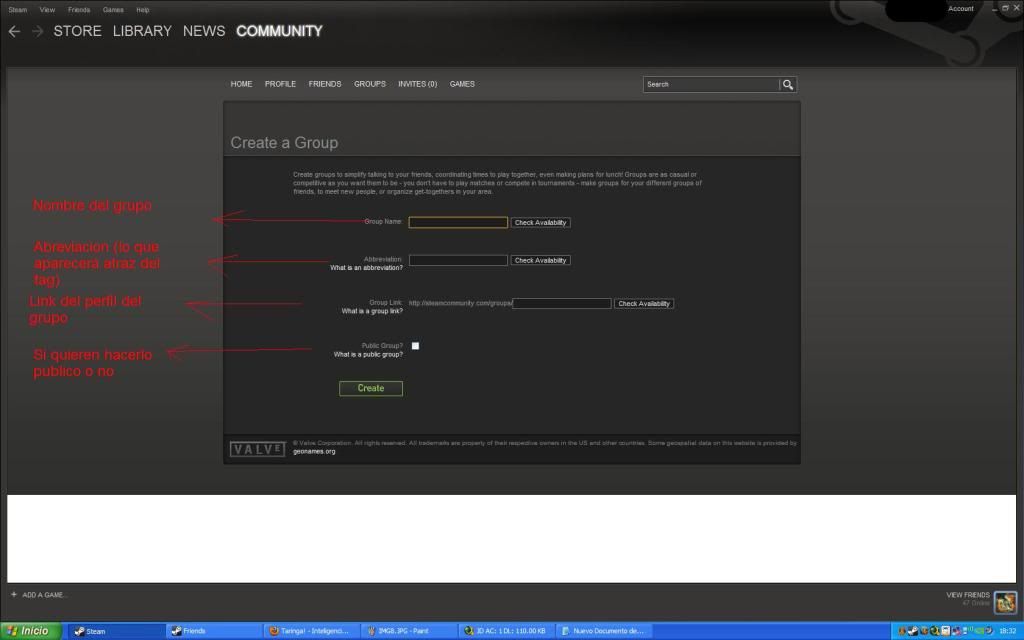Go to community PROFILE tab
1024x640 pixels.
tap(280, 84)
